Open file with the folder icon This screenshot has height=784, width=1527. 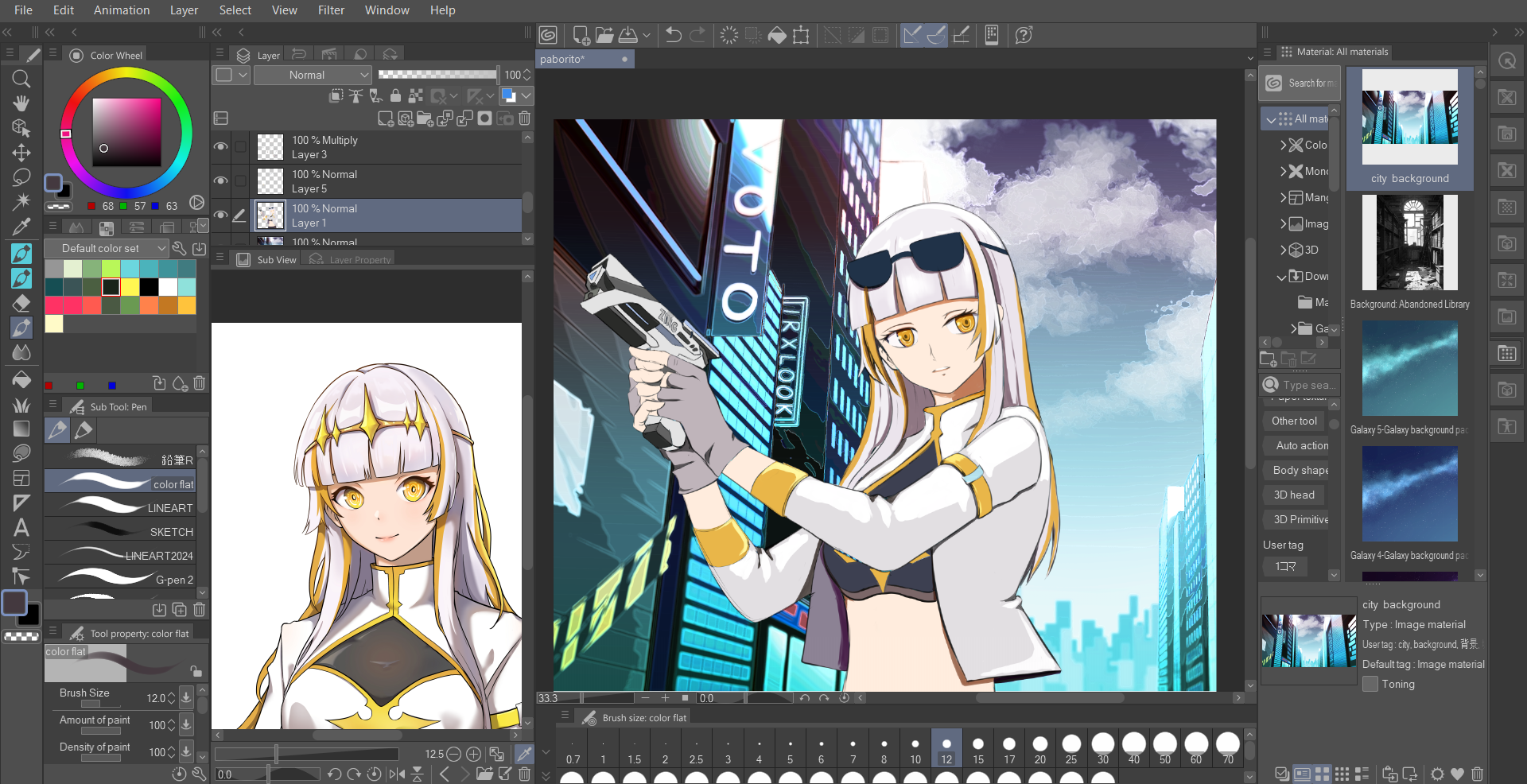604,35
